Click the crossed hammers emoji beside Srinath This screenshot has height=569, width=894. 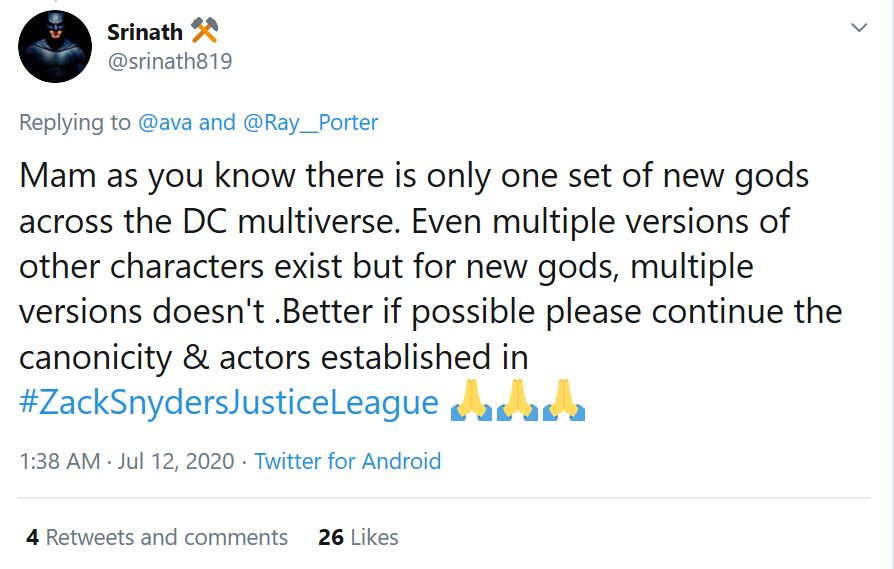pyautogui.click(x=204, y=32)
